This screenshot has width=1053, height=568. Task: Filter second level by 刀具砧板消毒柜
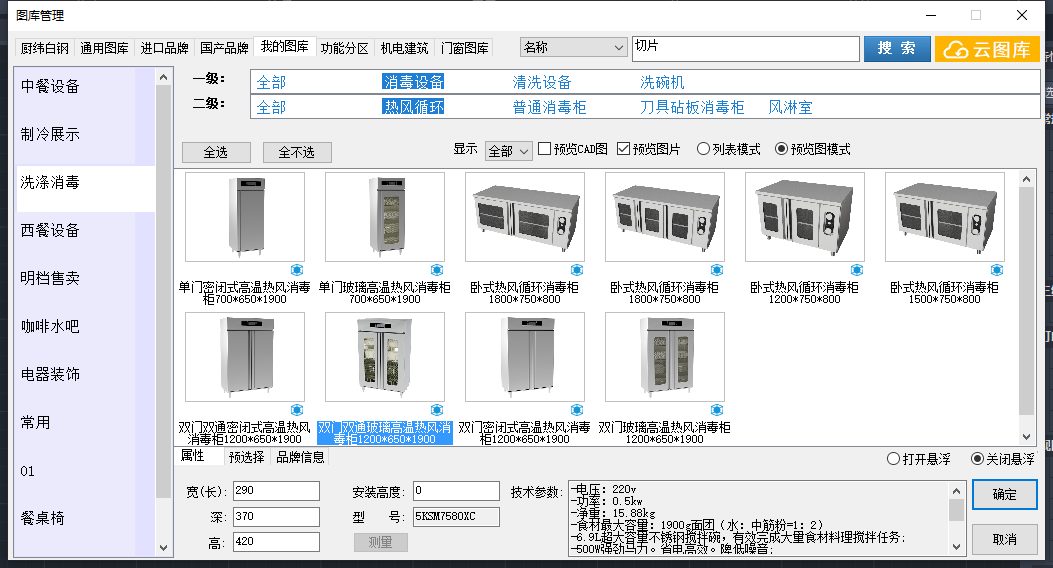coord(692,107)
